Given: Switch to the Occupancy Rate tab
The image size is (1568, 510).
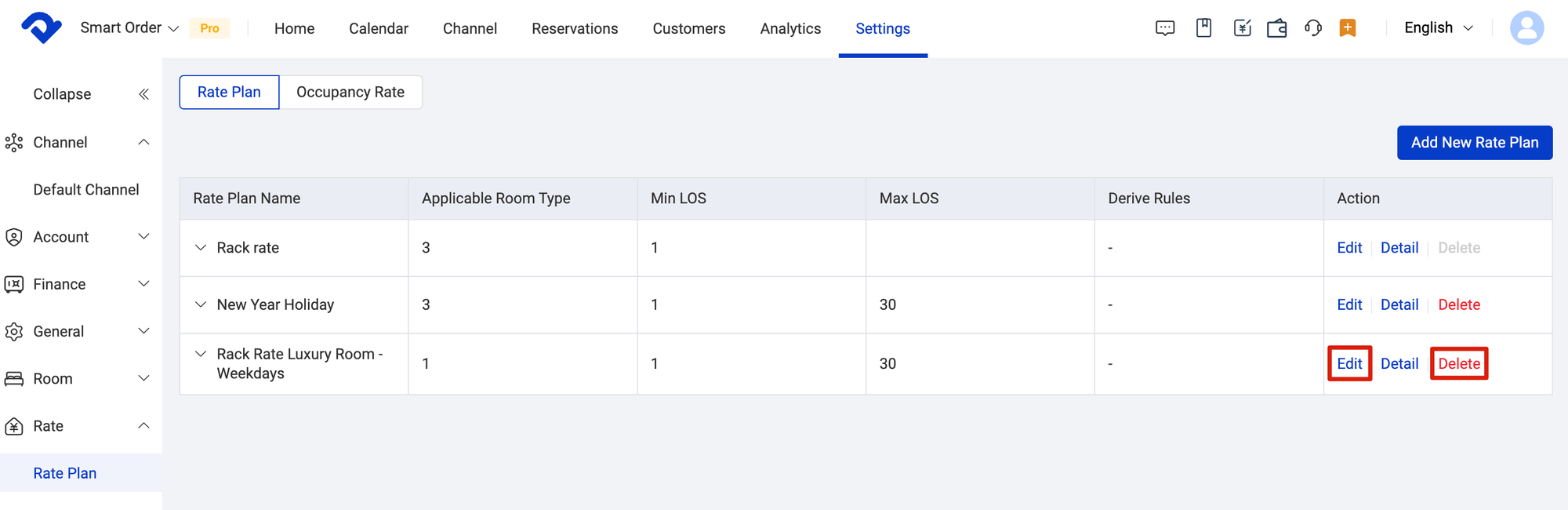Looking at the screenshot, I should coord(350,93).
